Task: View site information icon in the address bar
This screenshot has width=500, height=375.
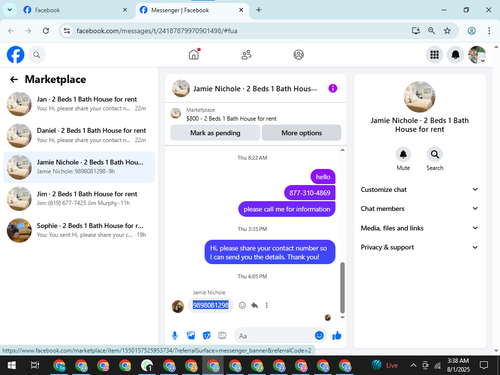Action: [67, 31]
